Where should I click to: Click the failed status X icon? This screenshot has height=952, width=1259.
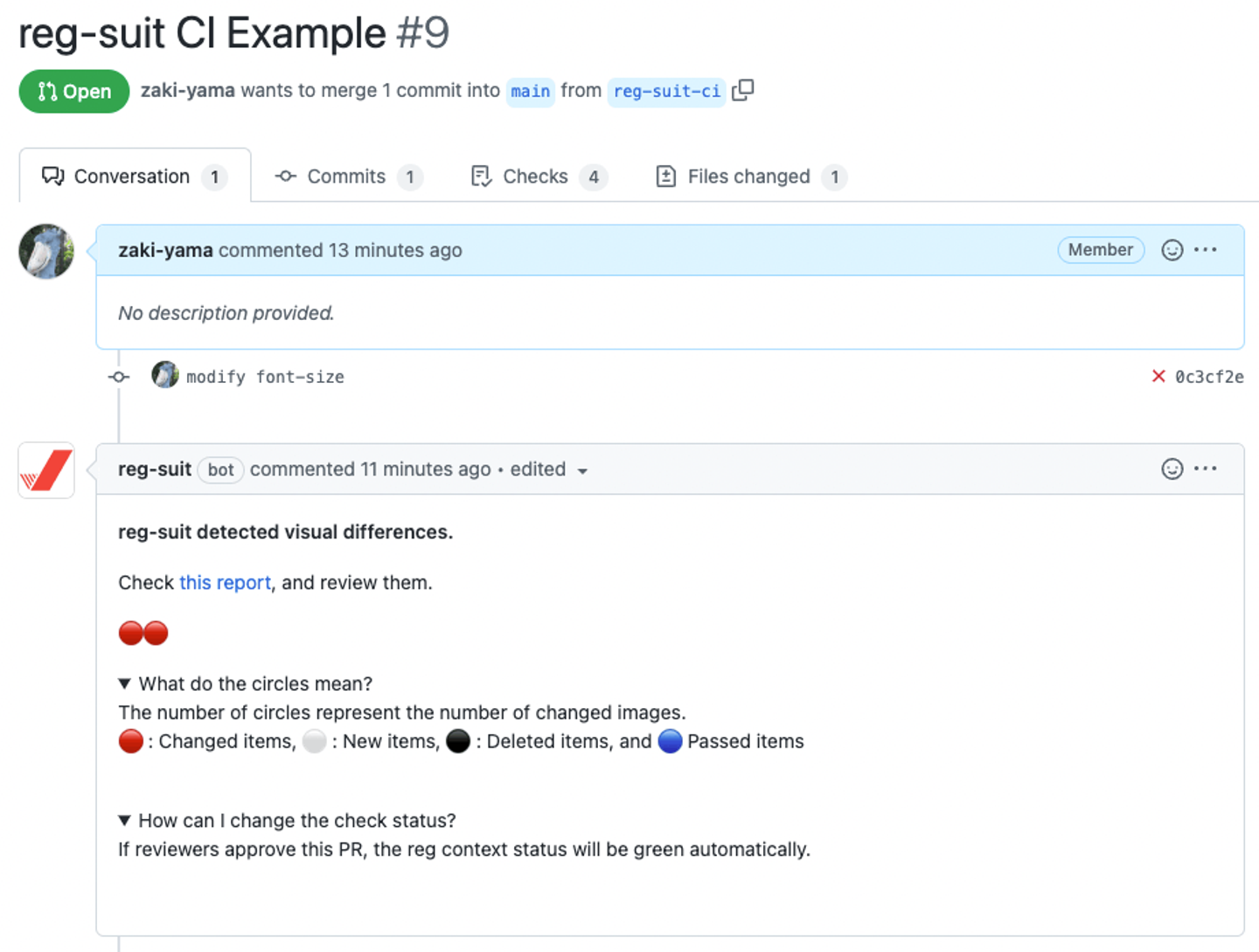coord(1158,376)
